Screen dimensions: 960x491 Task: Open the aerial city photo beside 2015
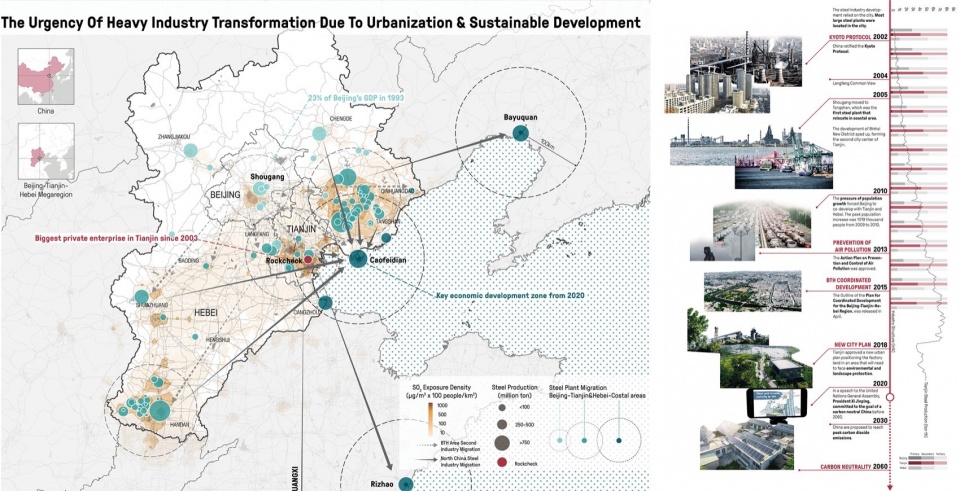click(x=752, y=291)
